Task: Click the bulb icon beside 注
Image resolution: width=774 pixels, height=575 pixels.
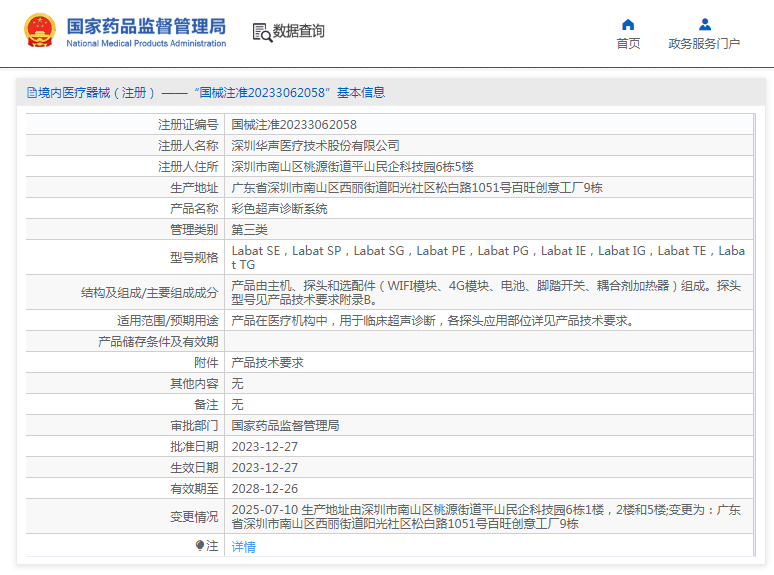Action: point(200,545)
